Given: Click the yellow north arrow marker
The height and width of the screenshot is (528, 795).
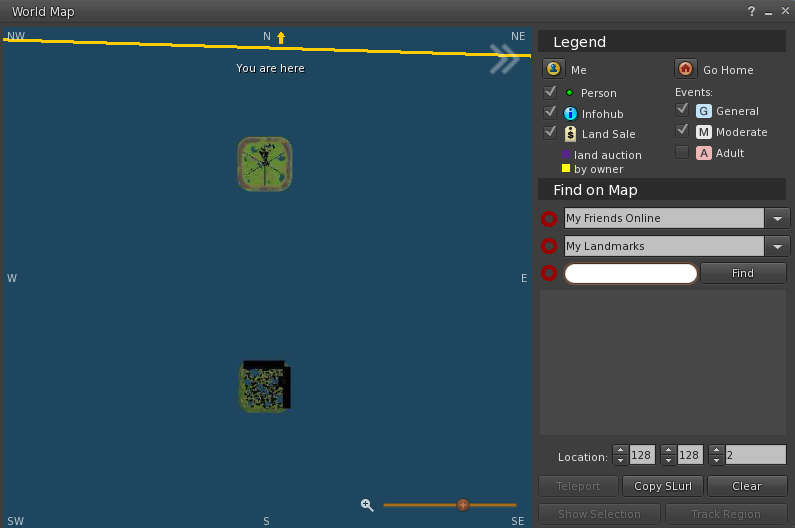Looking at the screenshot, I should coord(281,37).
